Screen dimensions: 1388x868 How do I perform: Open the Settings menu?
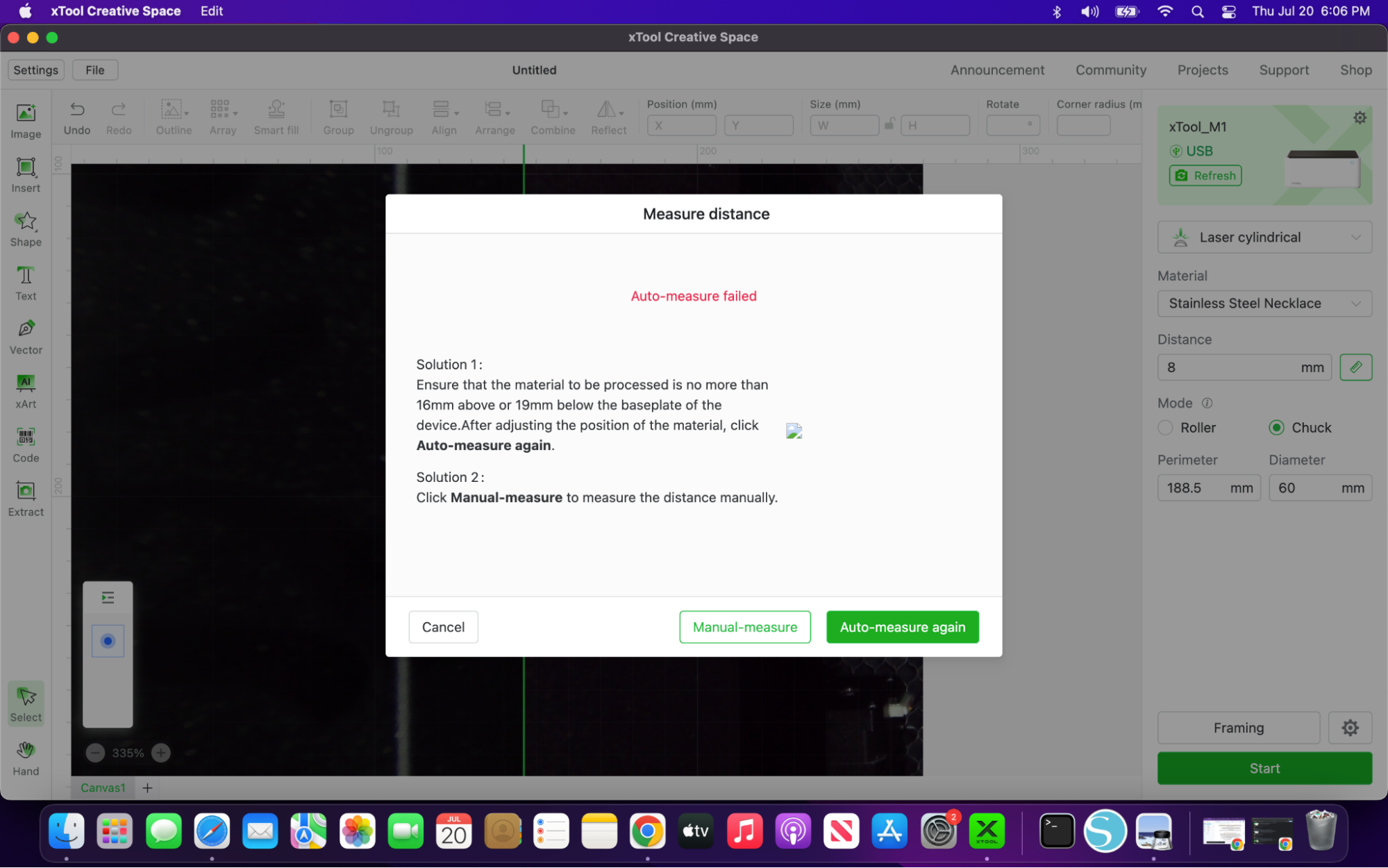35,70
